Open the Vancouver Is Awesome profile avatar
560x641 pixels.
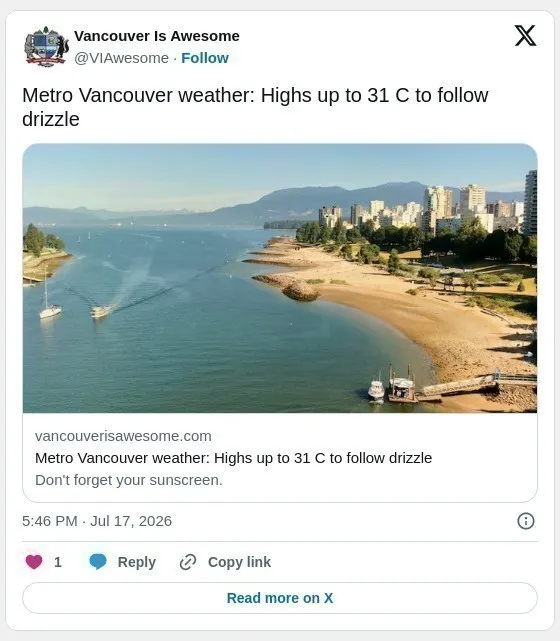pyautogui.click(x=46, y=47)
